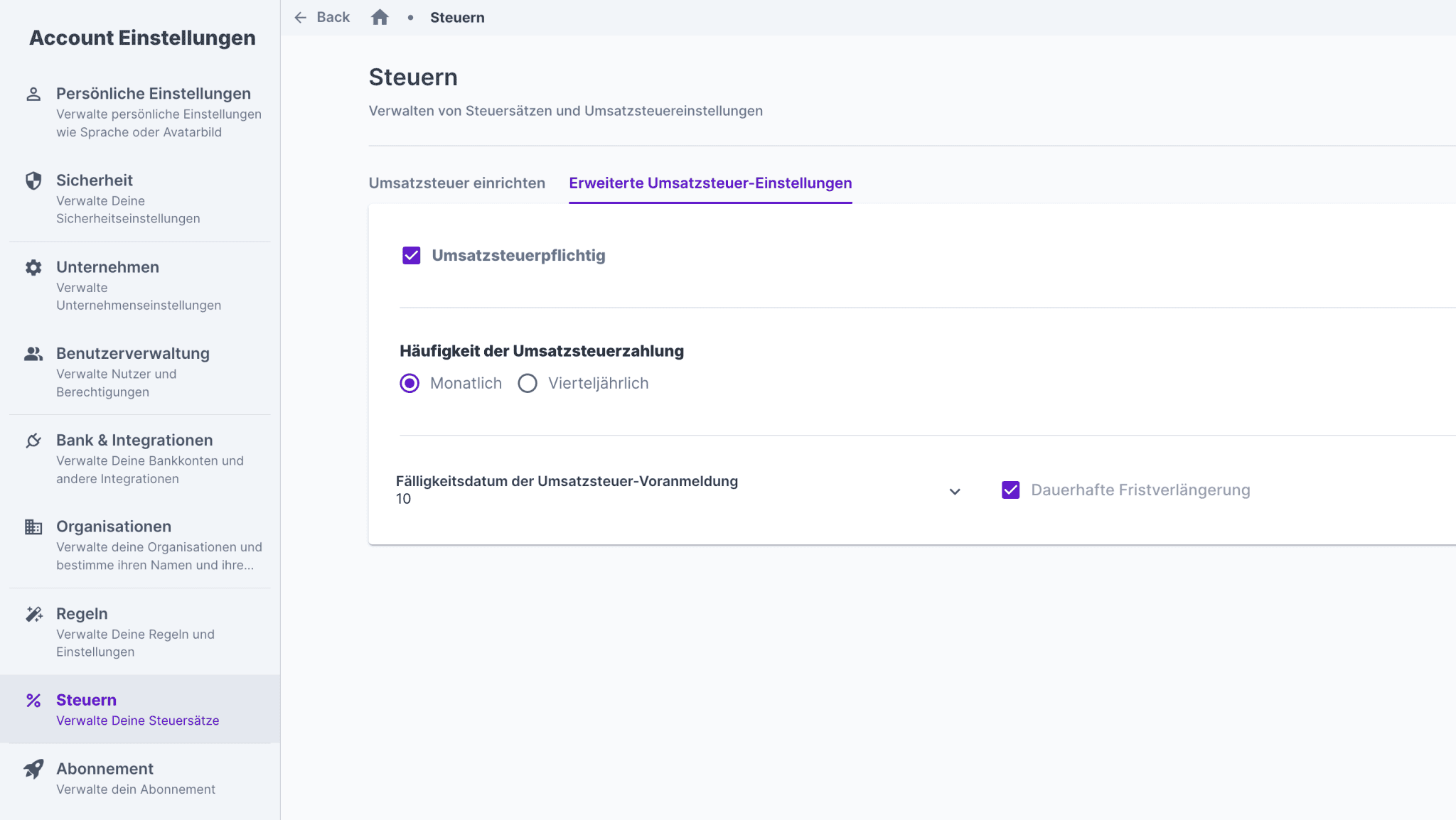Select Erweiterte Umsatzsteuer-Einstellungen tab
This screenshot has width=1456, height=820.
[x=710, y=183]
